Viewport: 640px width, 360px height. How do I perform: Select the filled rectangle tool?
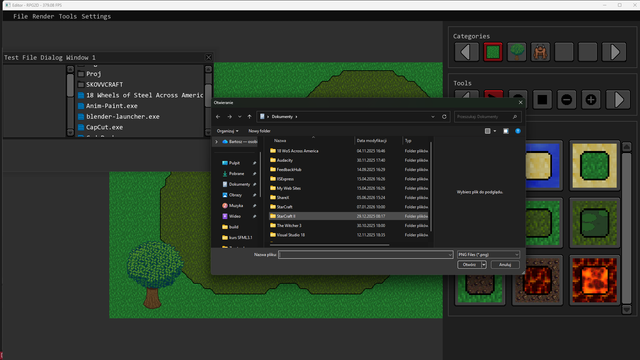tap(542, 100)
